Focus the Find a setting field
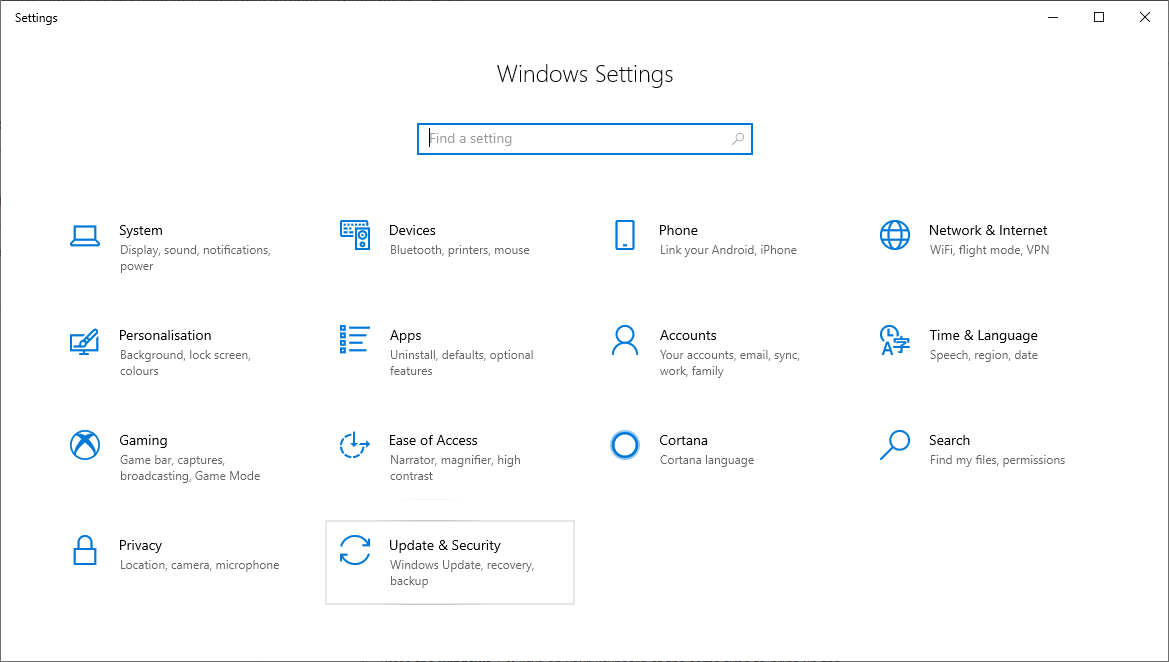Viewport: 1169px width, 662px height. click(x=584, y=139)
